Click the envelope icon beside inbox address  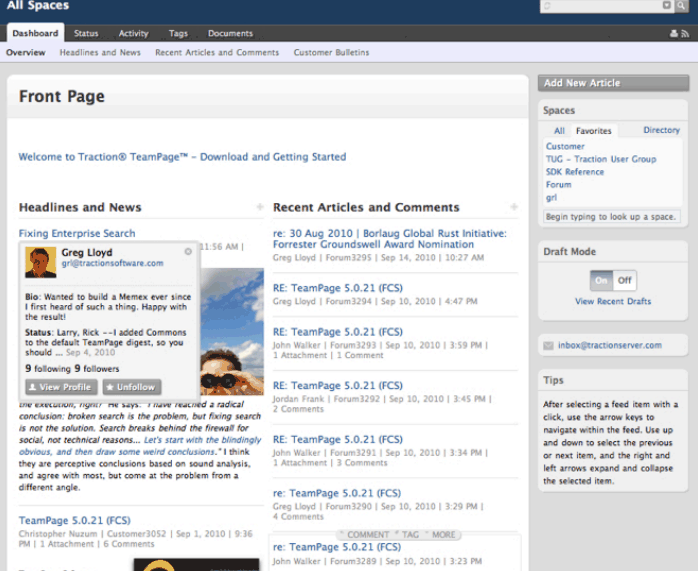click(x=548, y=345)
